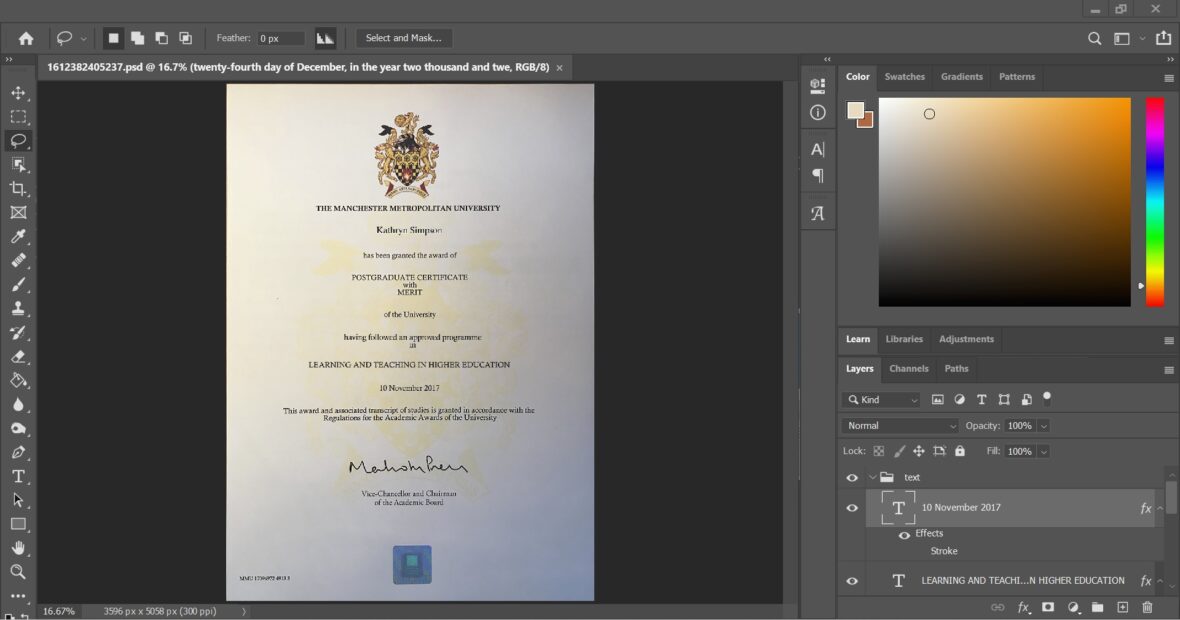Image resolution: width=1180 pixels, height=620 pixels.
Task: Set Subtract from selection mode
Action: (161, 38)
